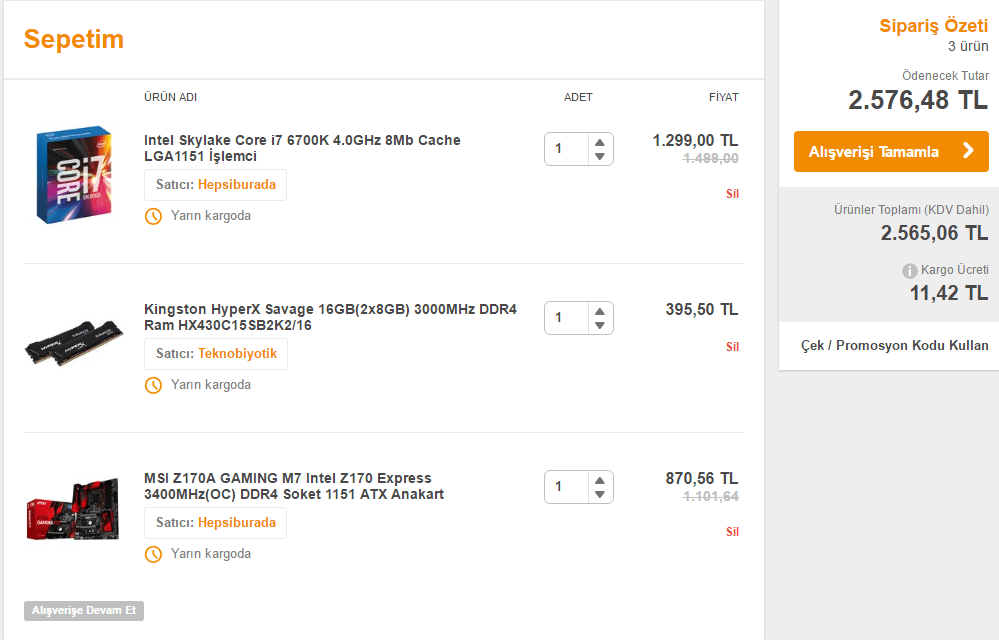Remove Intel processor with its Sil link
The height and width of the screenshot is (640, 999).
[732, 194]
